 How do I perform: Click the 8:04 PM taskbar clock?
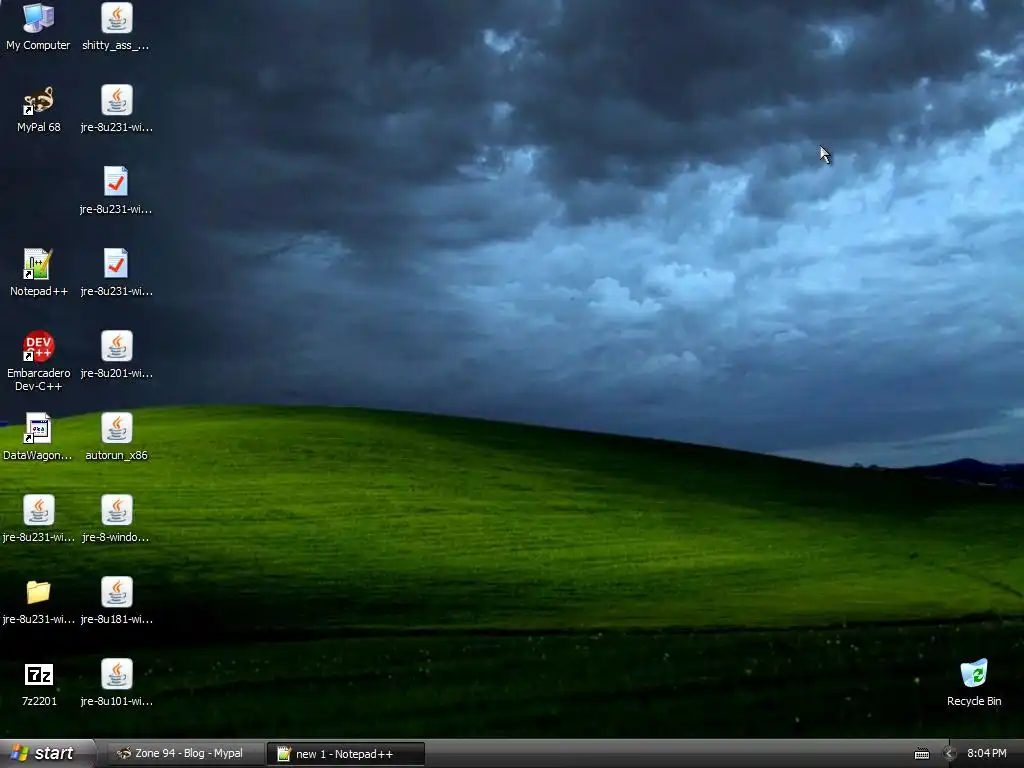(987, 754)
